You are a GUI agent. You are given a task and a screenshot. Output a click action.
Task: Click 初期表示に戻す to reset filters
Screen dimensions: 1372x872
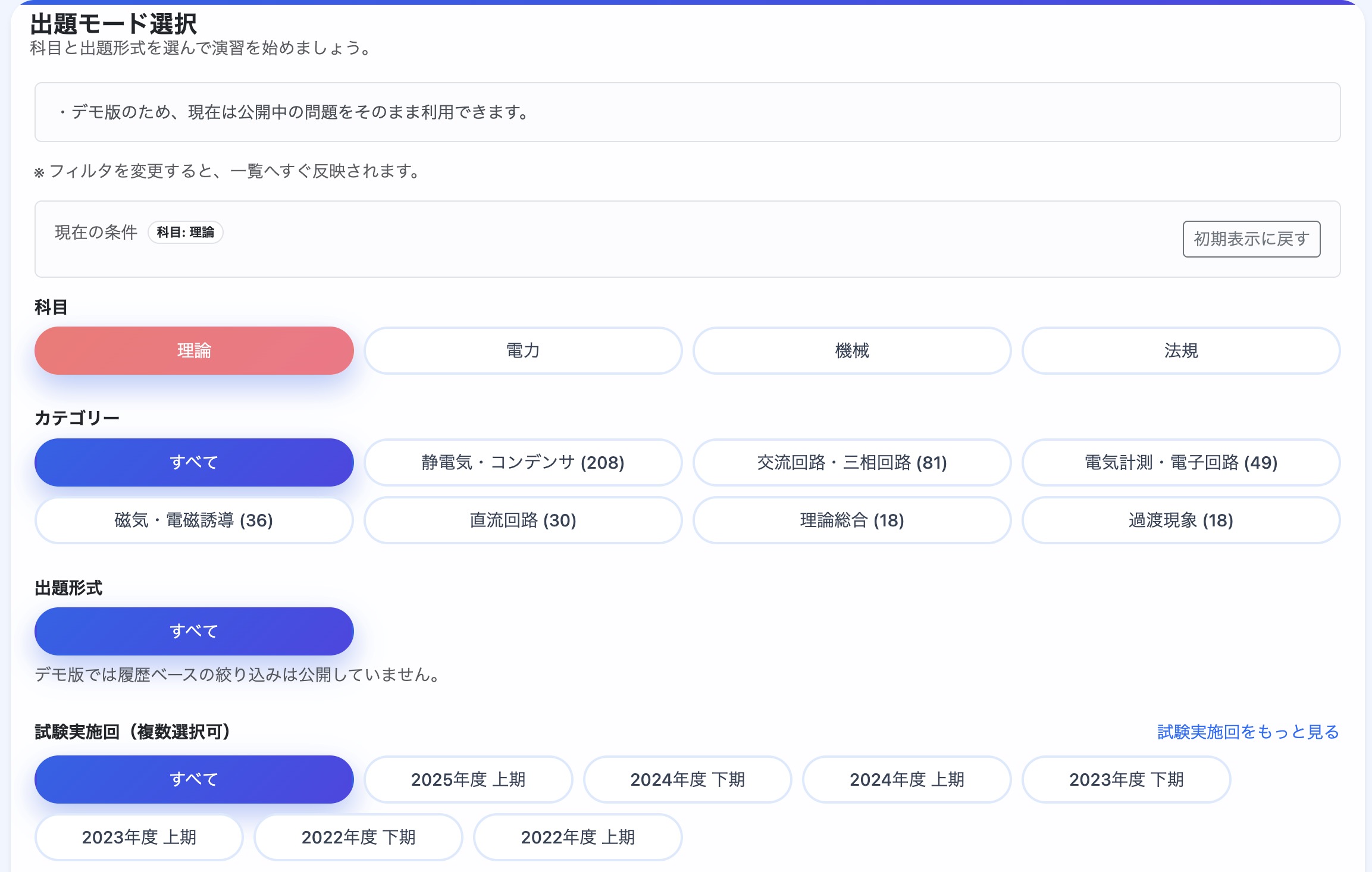1251,239
